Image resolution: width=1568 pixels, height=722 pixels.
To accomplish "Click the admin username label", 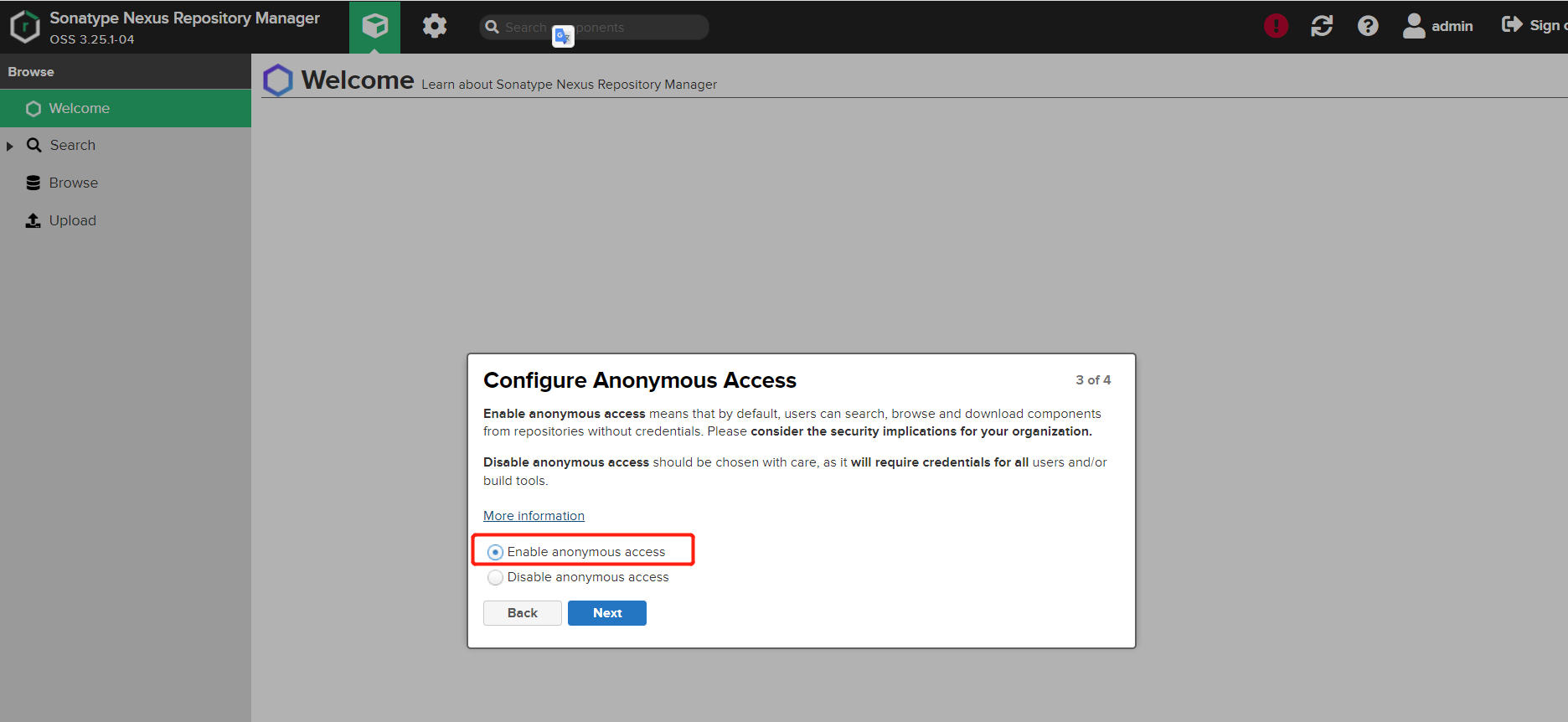I will [1452, 26].
